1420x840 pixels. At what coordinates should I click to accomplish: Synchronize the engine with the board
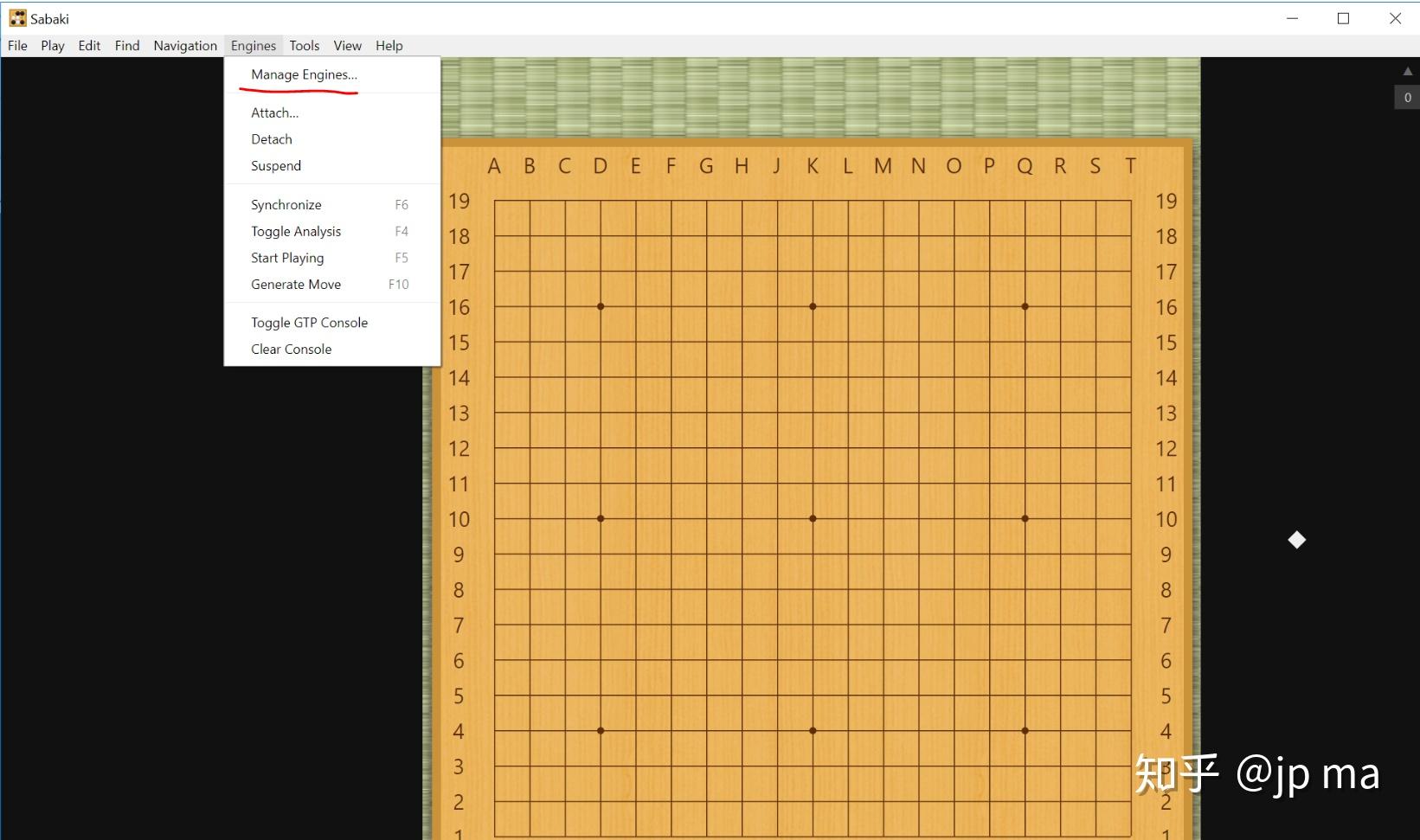pos(286,204)
